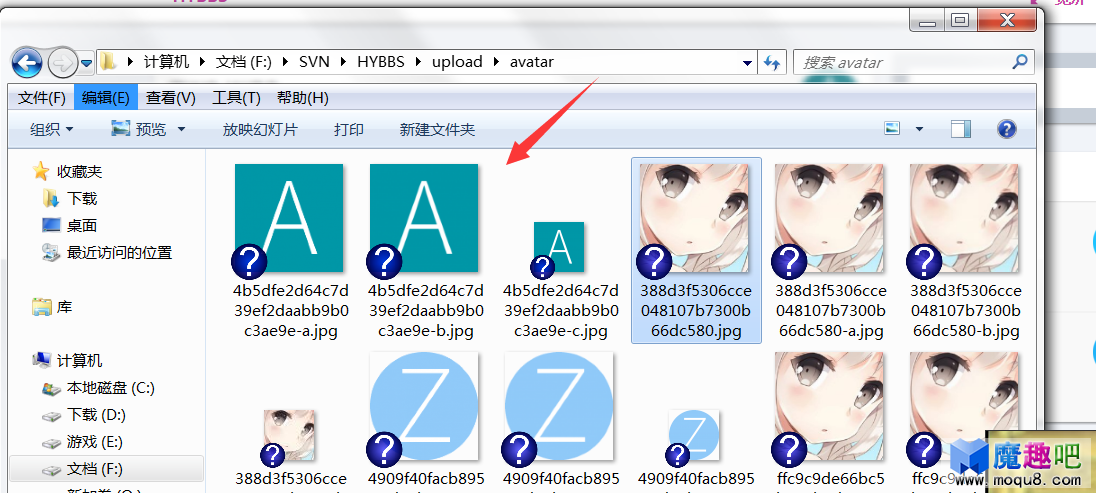Click the avatar breadcrumb segment
1096x493 pixels.
click(532, 62)
